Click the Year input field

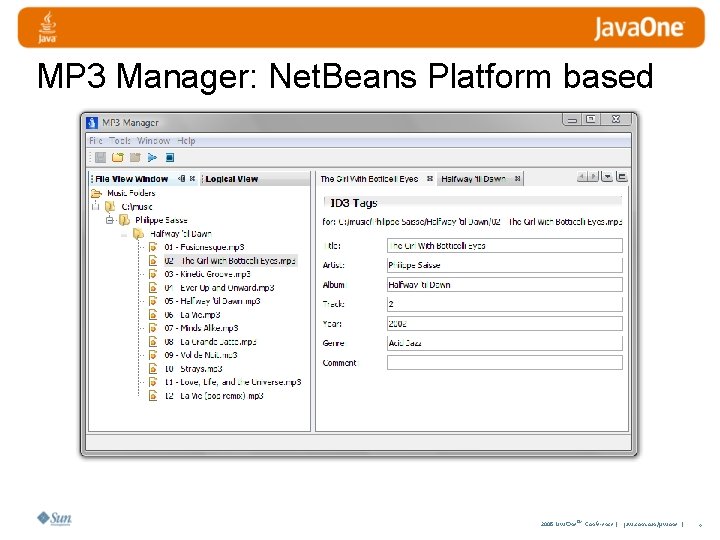point(505,324)
